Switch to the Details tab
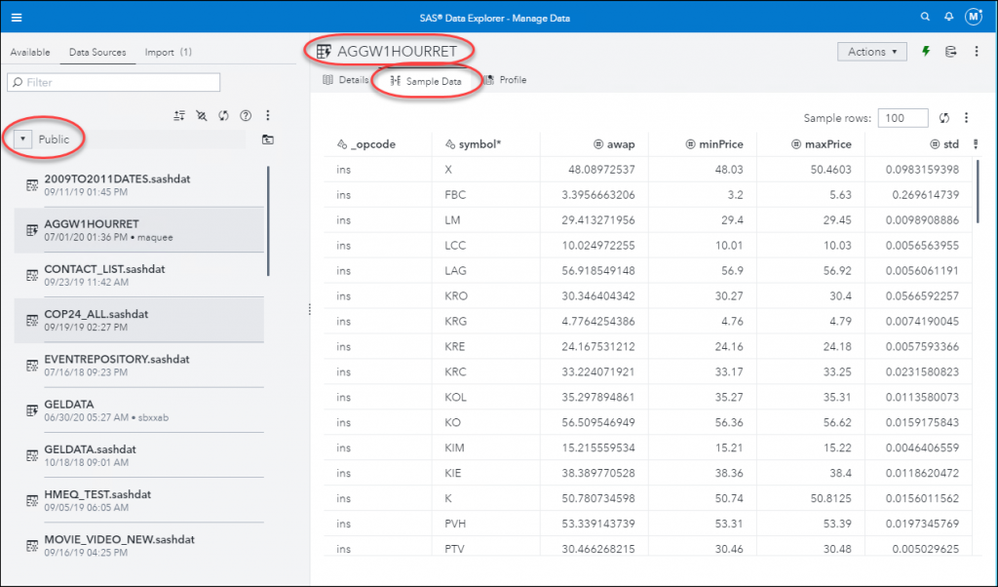Viewport: 998px width, 587px height. [x=346, y=80]
